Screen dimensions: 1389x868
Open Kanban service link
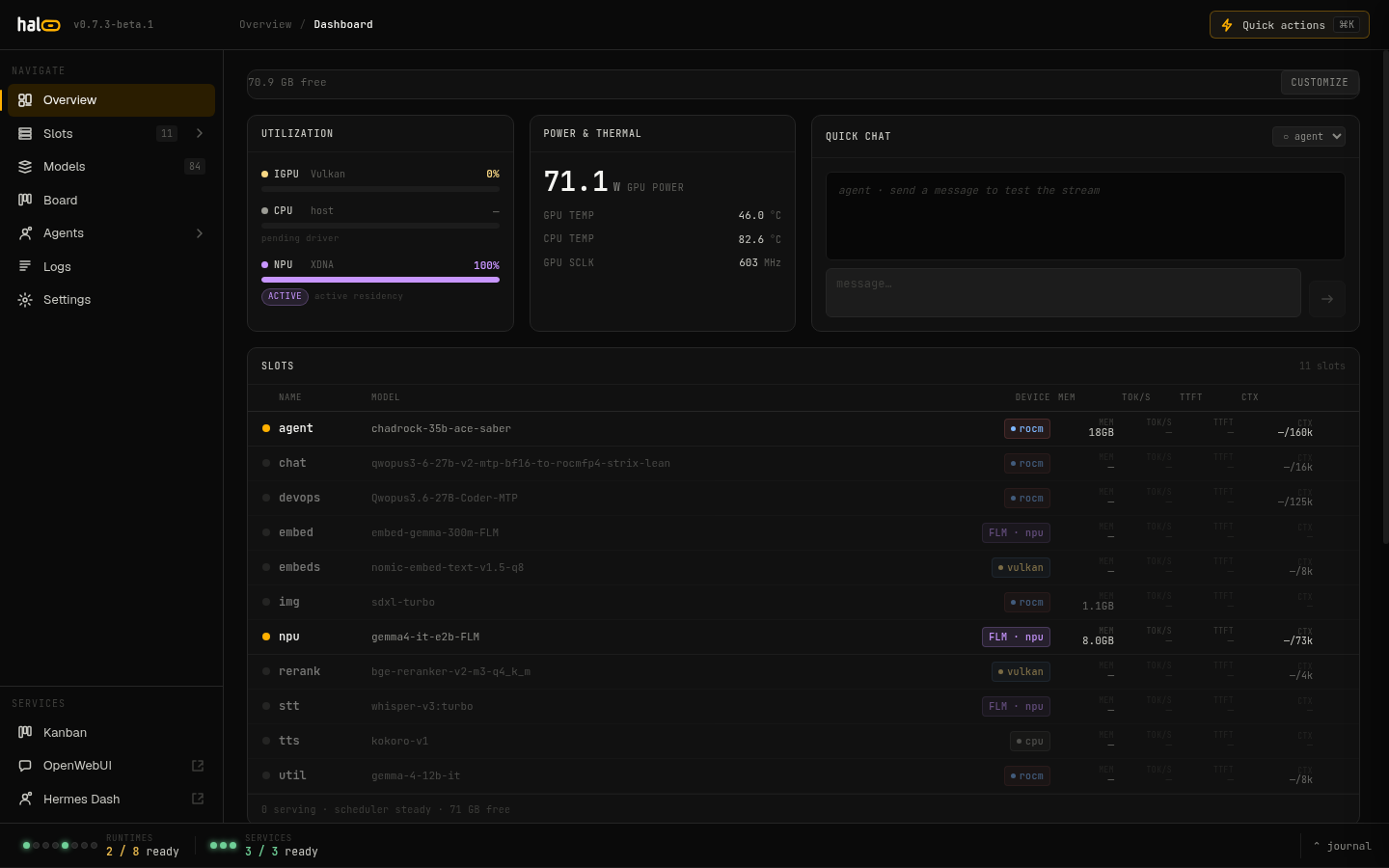tap(112, 733)
